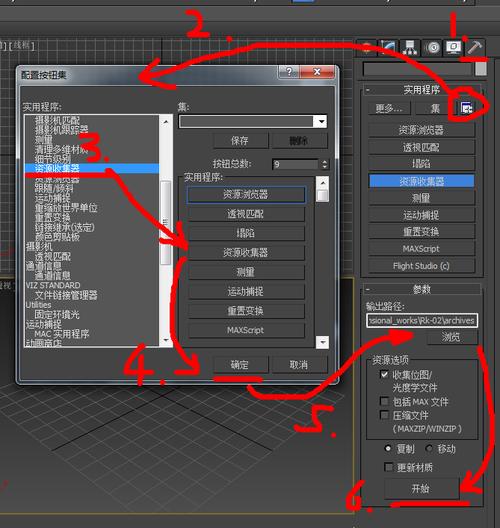Launch 透视匹配 from the command panel
The width and height of the screenshot is (500, 528).
(422, 147)
